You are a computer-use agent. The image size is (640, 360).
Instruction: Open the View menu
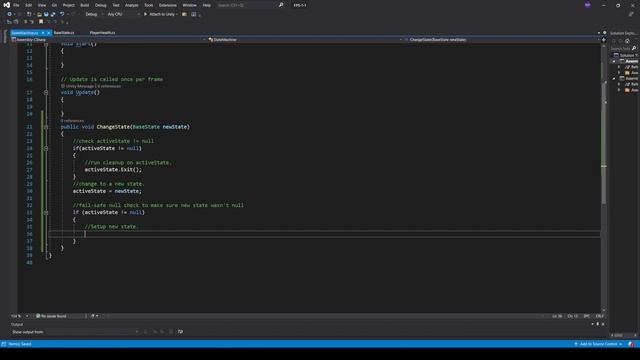[x=42, y=5]
